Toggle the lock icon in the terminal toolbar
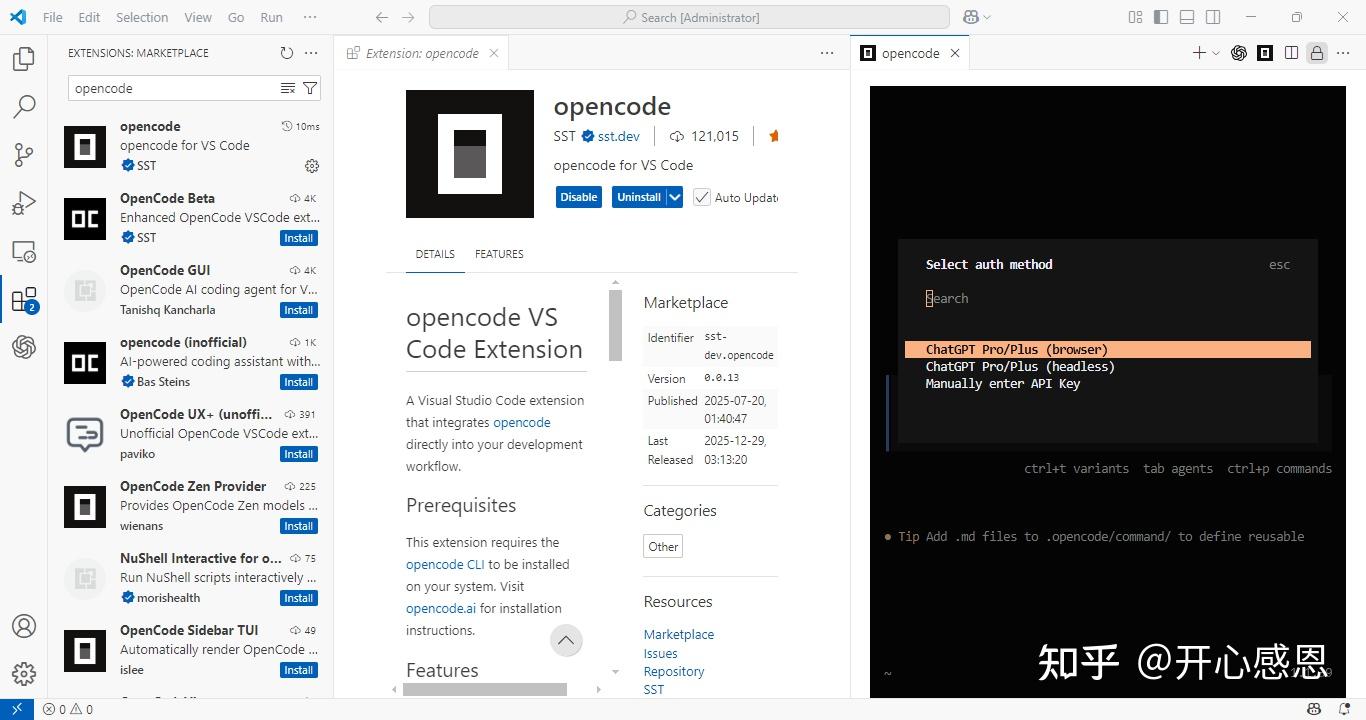 pos(1317,53)
